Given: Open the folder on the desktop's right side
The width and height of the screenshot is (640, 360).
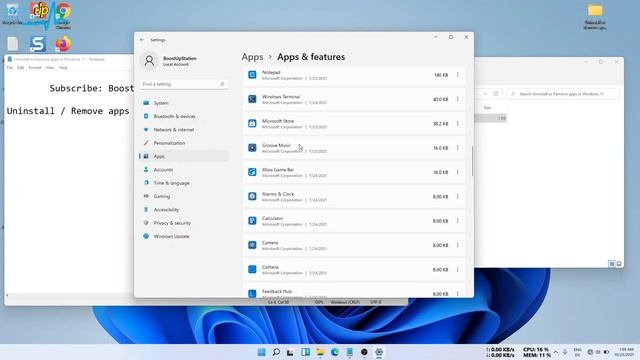Looking at the screenshot, I should coord(595,16).
